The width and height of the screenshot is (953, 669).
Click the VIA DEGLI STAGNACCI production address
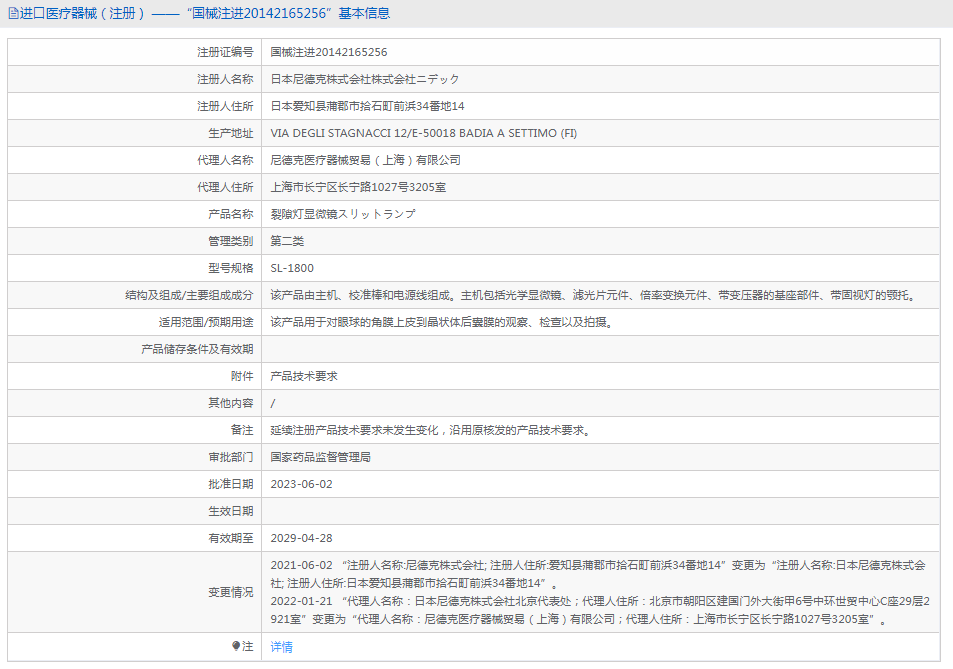pos(423,133)
